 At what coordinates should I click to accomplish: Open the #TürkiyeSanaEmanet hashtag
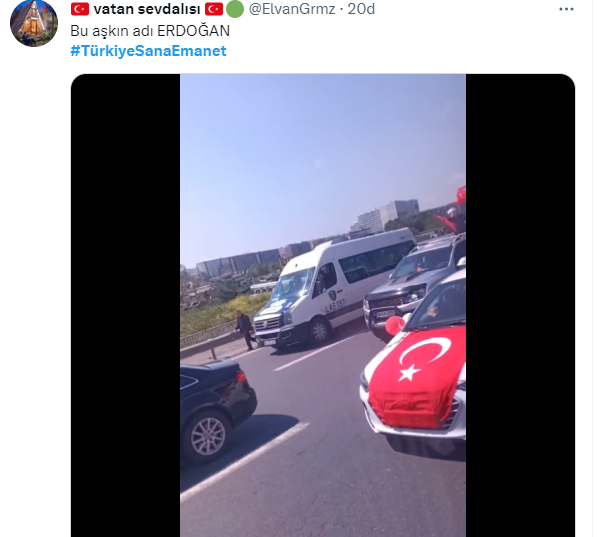(148, 51)
